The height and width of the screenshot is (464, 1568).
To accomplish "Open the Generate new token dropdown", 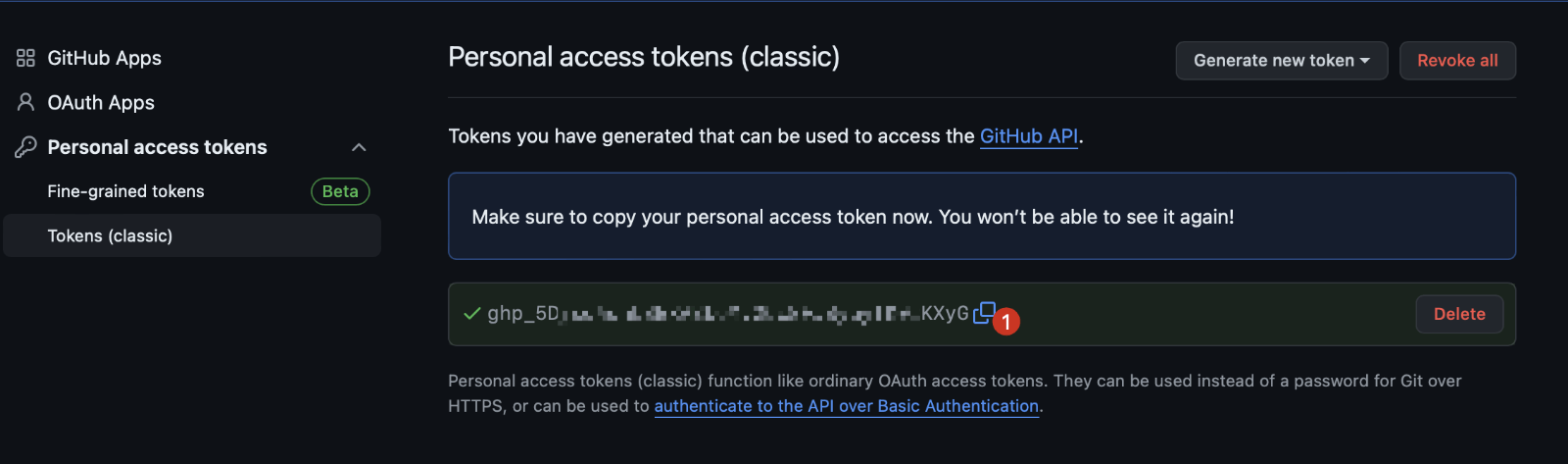I will click(1281, 61).
